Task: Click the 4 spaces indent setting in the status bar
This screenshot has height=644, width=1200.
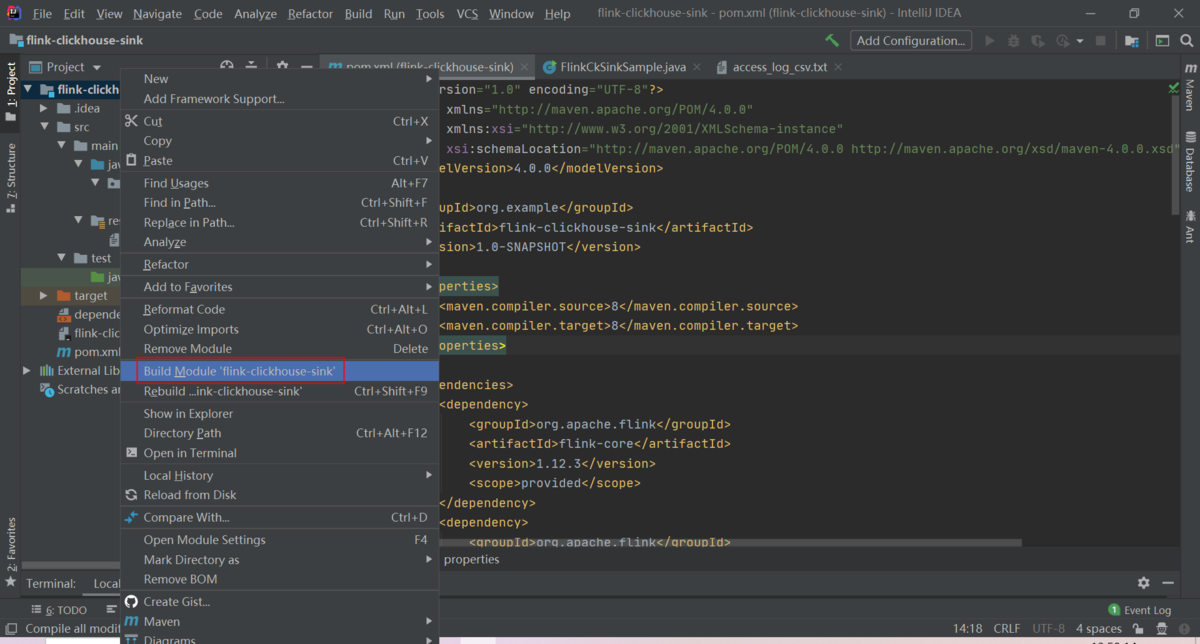Action: coord(1098,629)
